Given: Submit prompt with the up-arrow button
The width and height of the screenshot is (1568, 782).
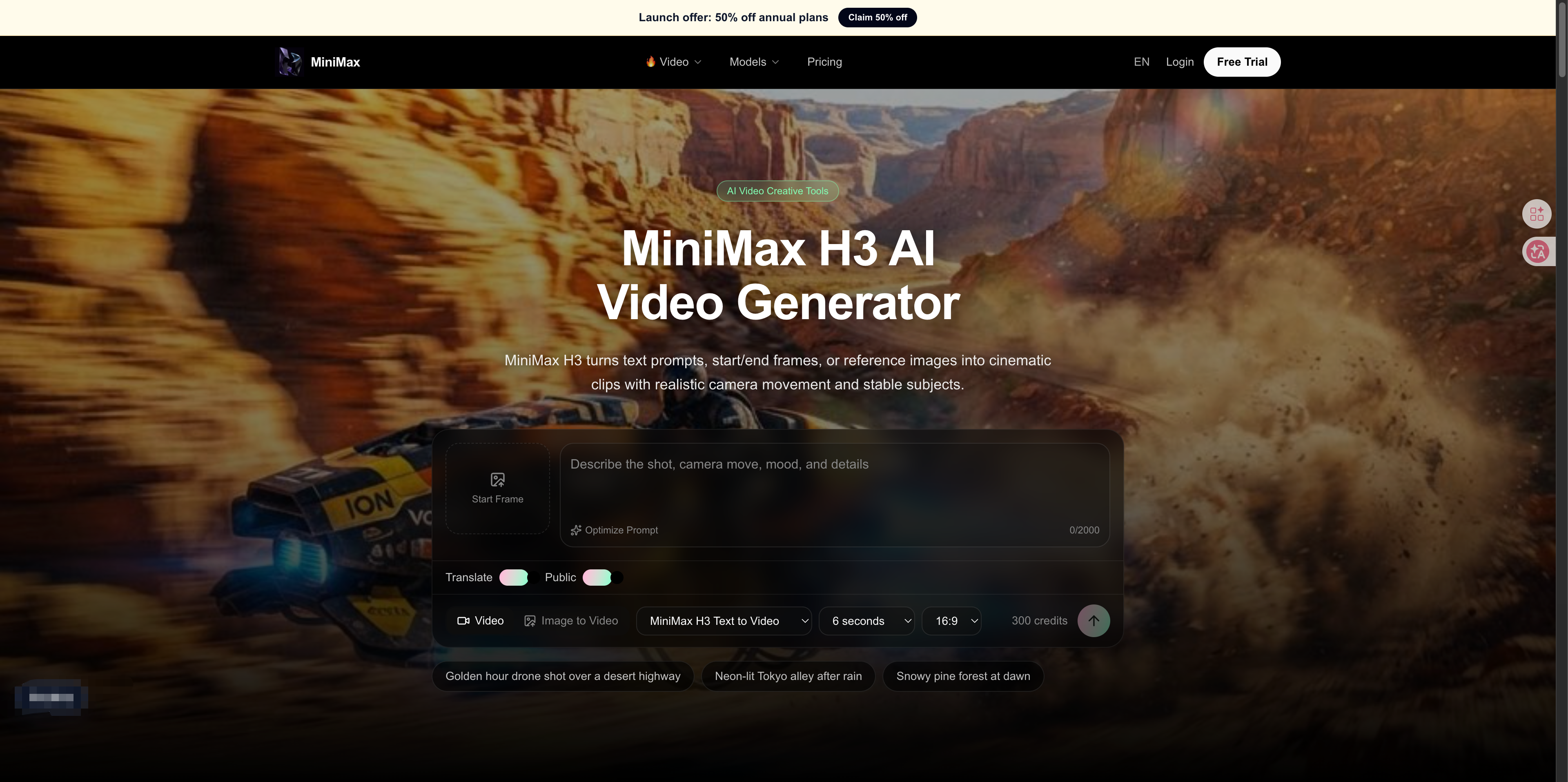Looking at the screenshot, I should pyautogui.click(x=1093, y=621).
